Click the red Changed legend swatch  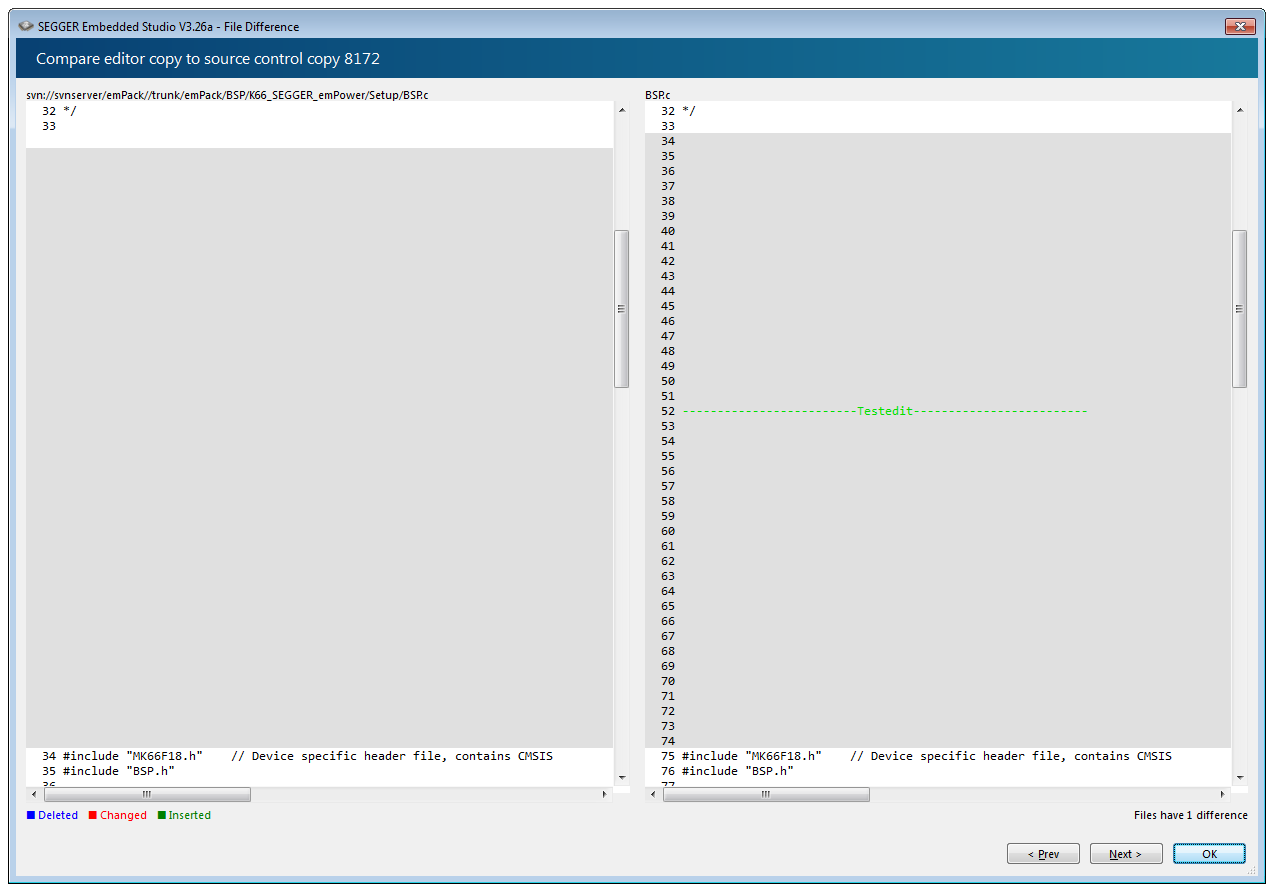93,815
